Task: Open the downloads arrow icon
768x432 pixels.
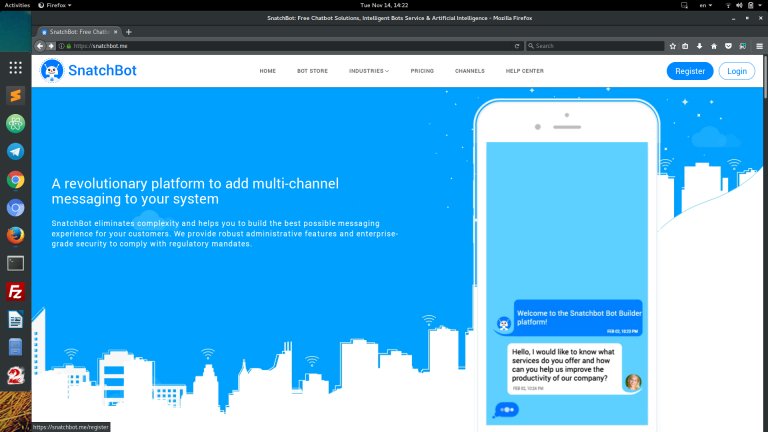Action: [699, 46]
